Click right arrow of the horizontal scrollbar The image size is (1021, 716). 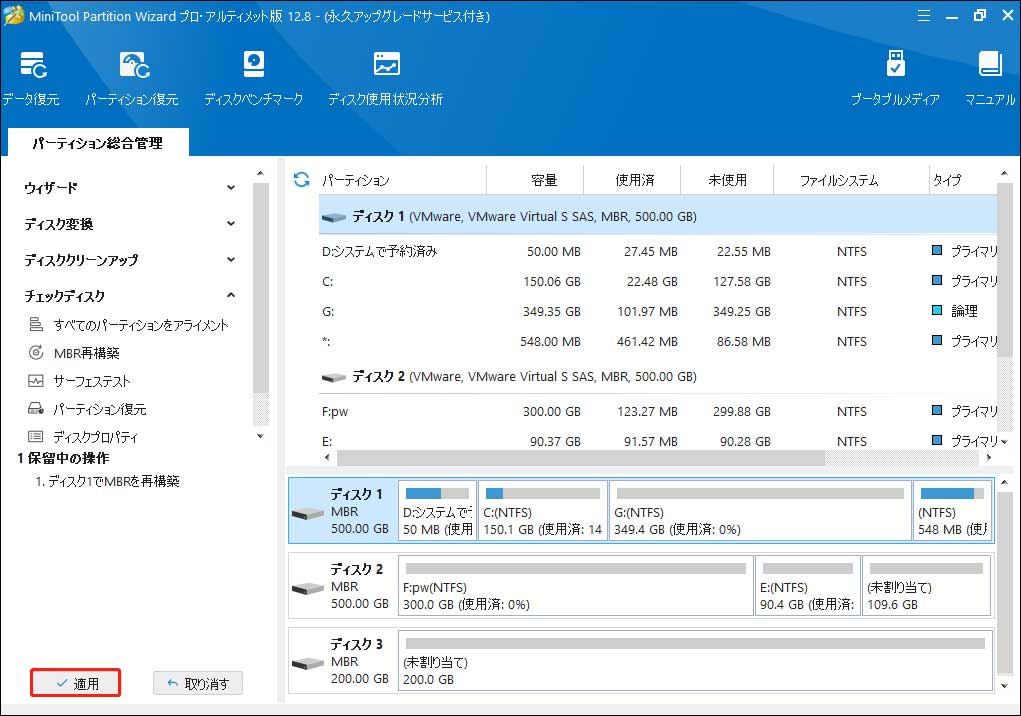point(989,458)
